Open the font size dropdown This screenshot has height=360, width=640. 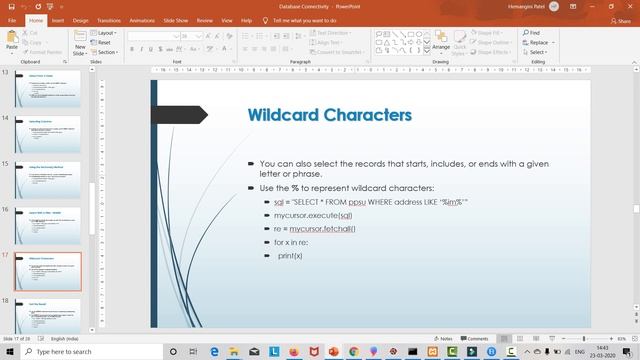pos(198,36)
